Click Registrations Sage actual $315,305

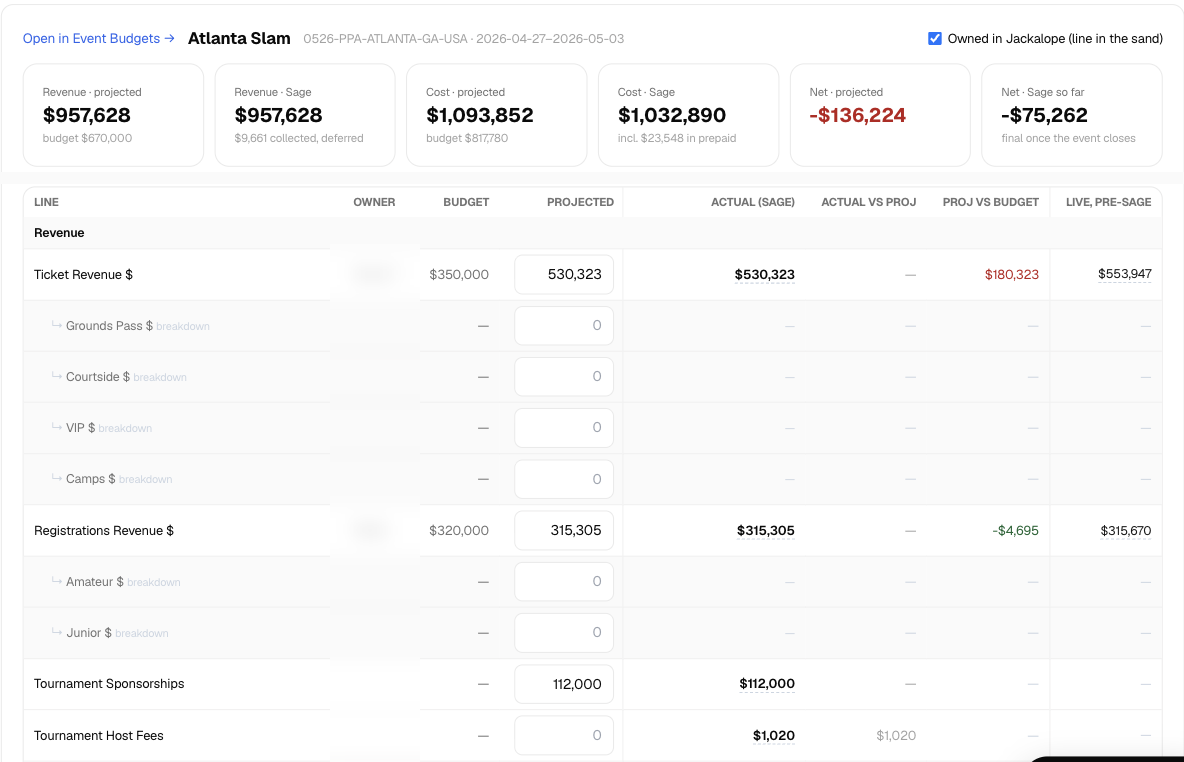click(x=766, y=530)
